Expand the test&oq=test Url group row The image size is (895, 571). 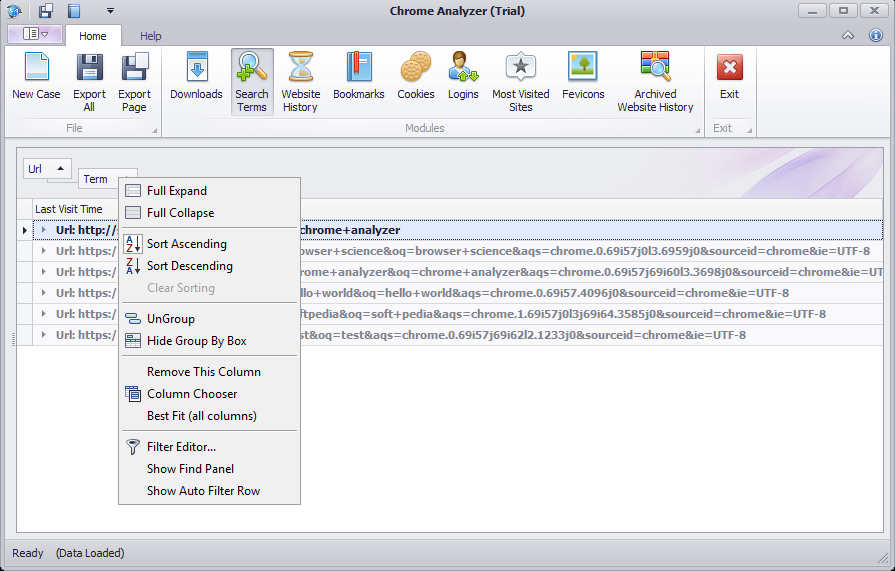click(x=43, y=335)
